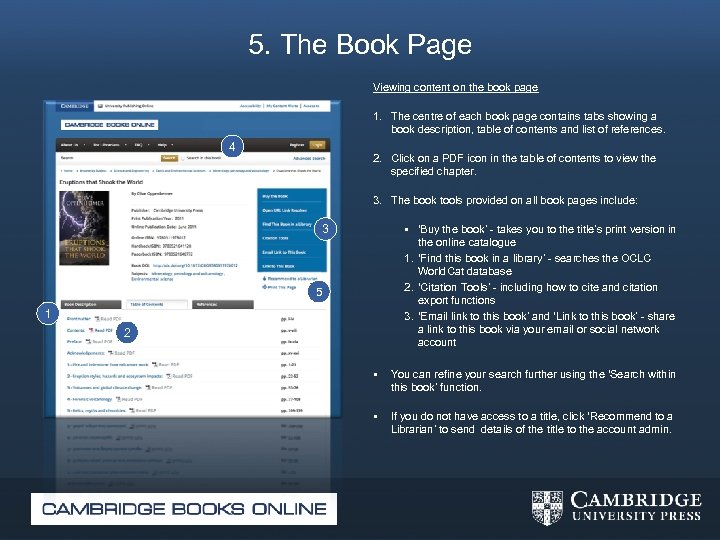Open the Preface PDF icon
The width and height of the screenshot is (720, 540).
[89, 342]
